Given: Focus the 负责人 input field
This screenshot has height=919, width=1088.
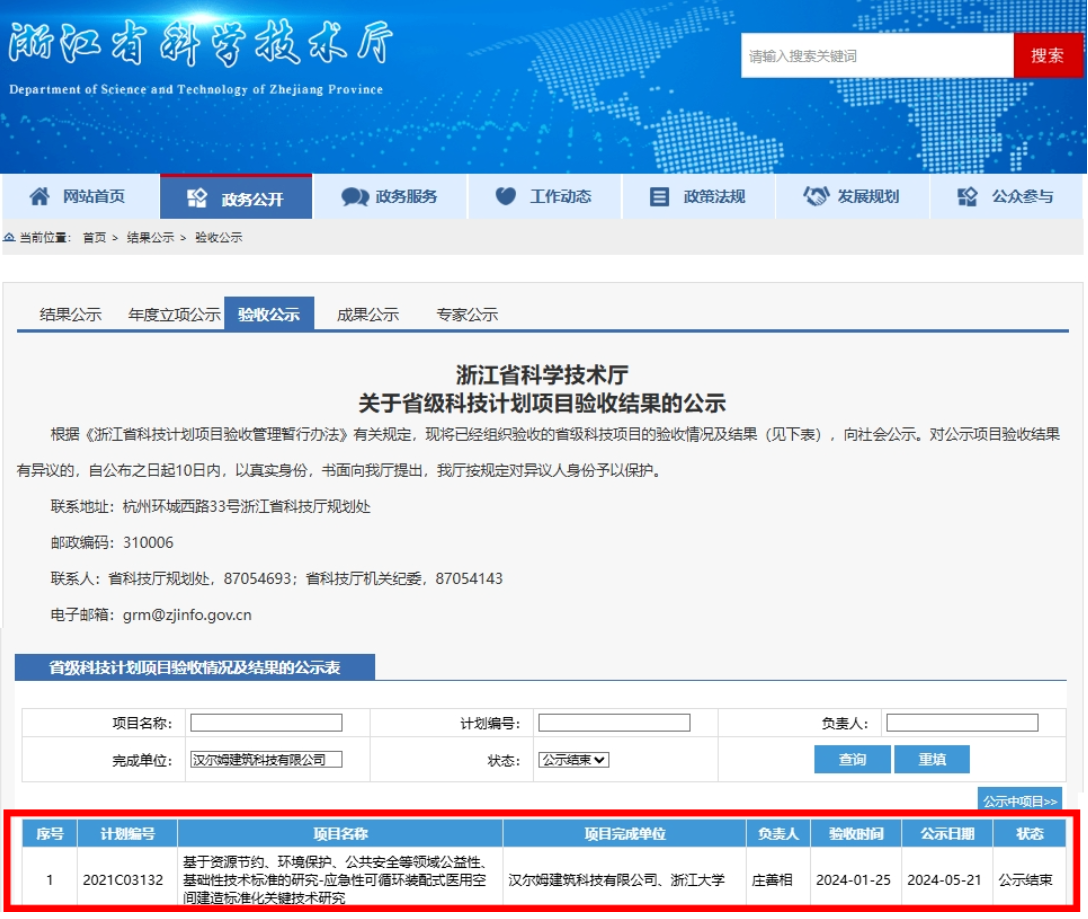Looking at the screenshot, I should 962,723.
